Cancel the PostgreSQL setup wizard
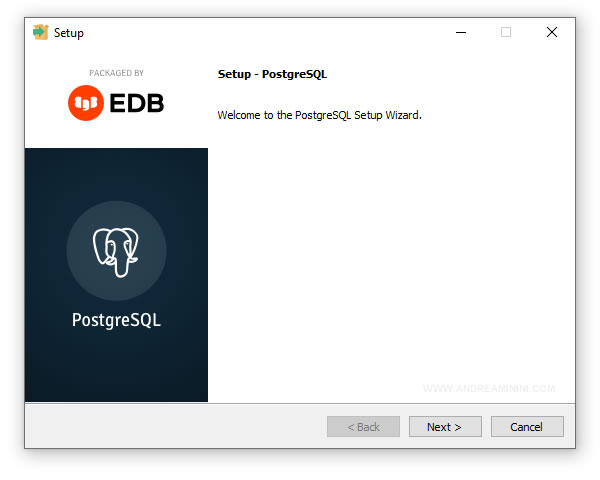Viewport: 600px width, 480px height. tap(527, 426)
